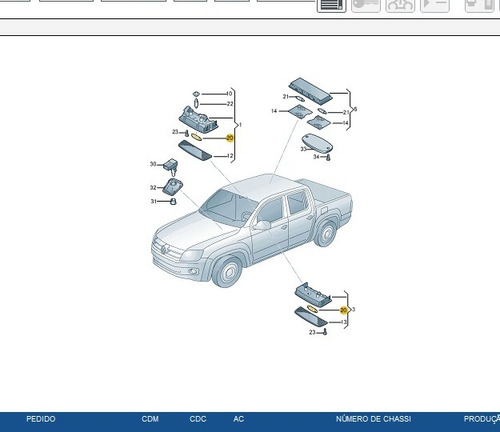Select group bracket number 5
The height and width of the screenshot is (432, 500).
click(355, 109)
